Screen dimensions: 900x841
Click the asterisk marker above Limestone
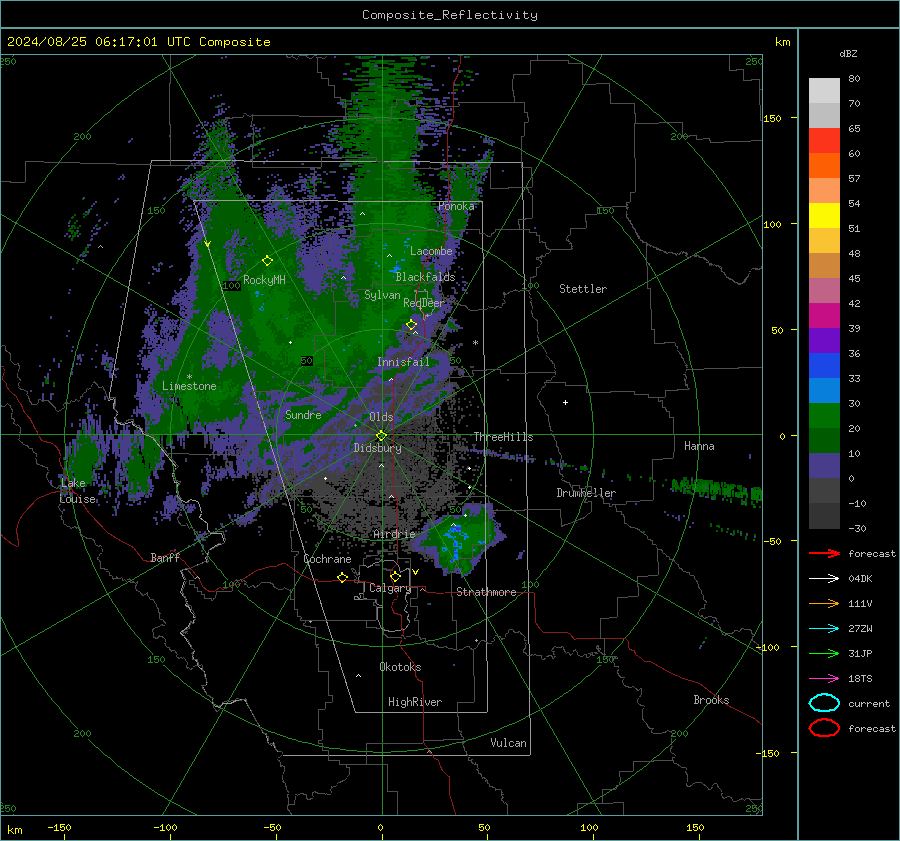tap(189, 377)
